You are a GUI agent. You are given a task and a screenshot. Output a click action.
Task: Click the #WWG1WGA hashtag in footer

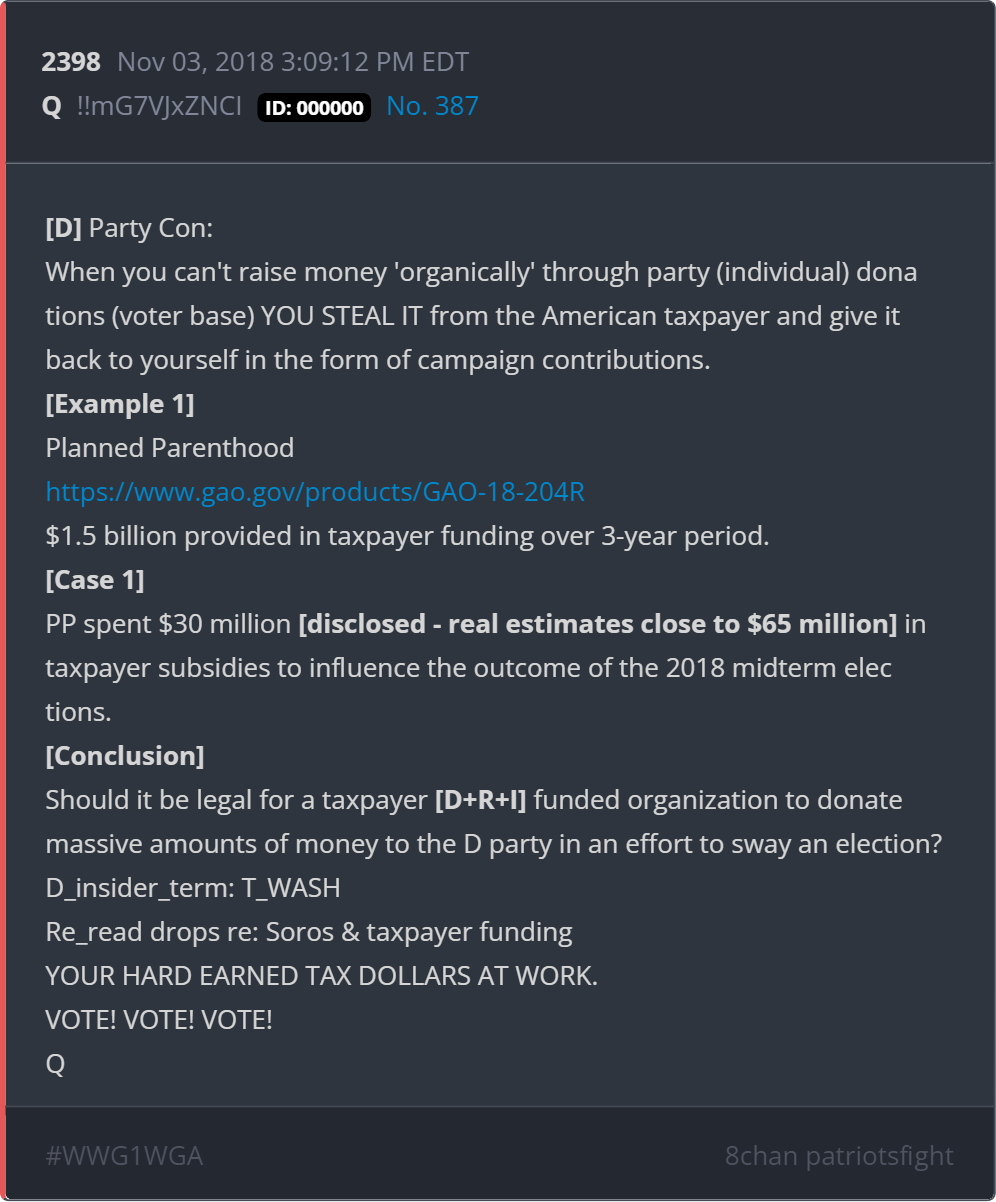click(x=124, y=1156)
